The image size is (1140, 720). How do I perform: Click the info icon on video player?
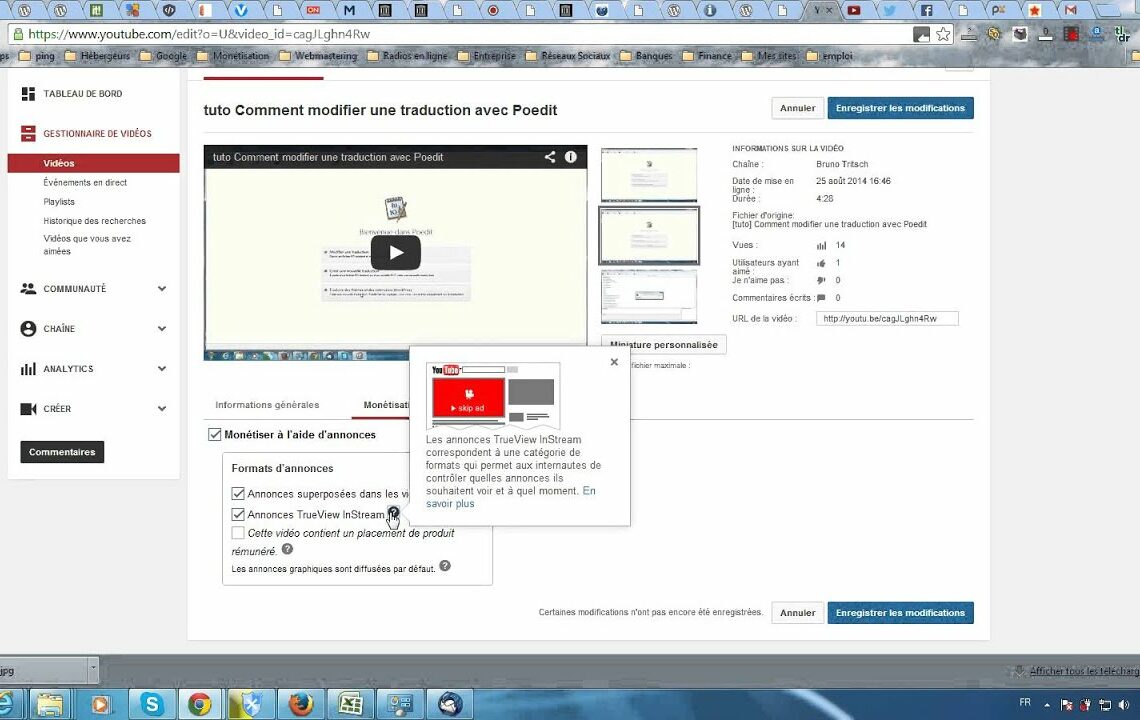pos(571,157)
